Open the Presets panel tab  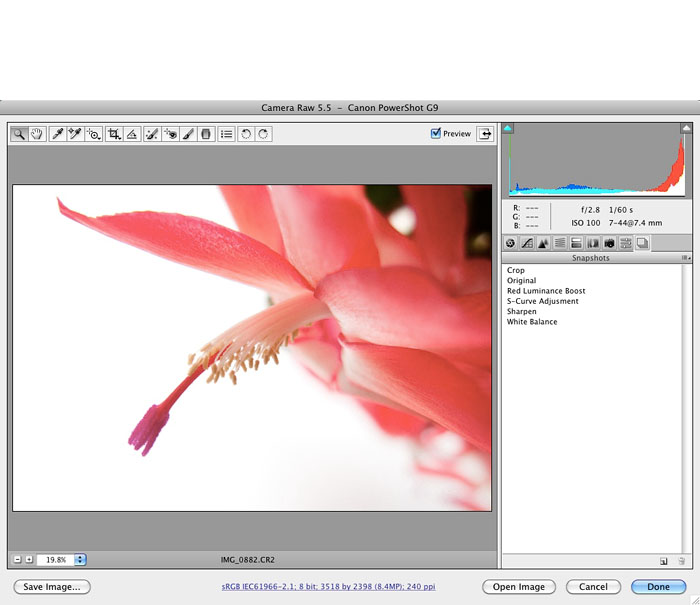click(626, 243)
